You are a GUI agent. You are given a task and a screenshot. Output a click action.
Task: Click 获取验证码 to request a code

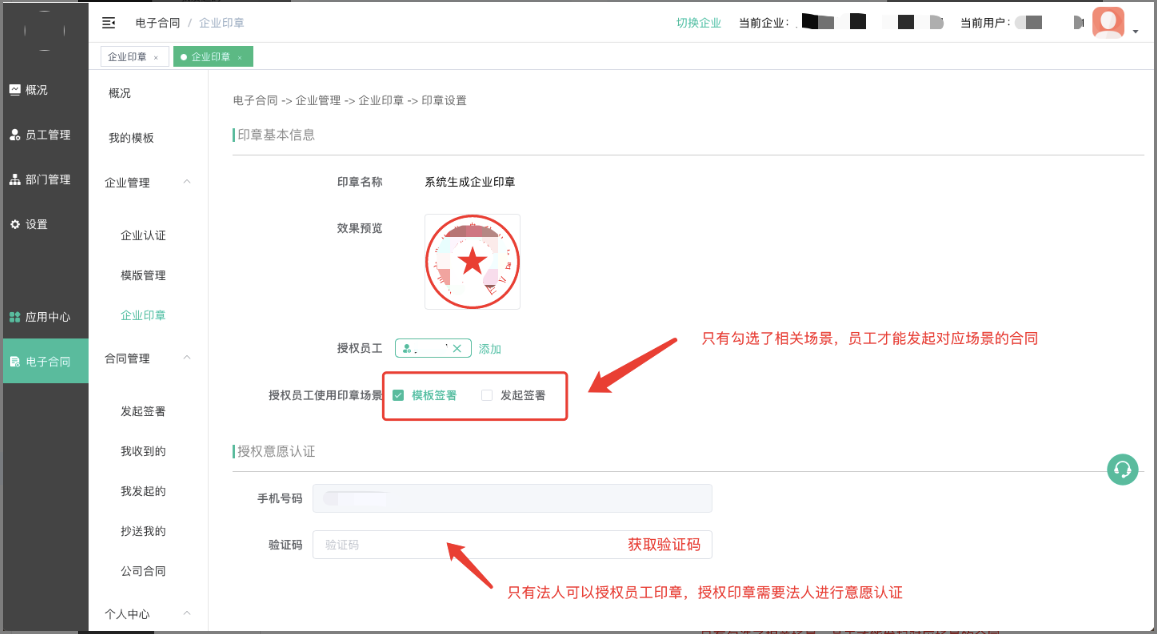(x=663, y=545)
